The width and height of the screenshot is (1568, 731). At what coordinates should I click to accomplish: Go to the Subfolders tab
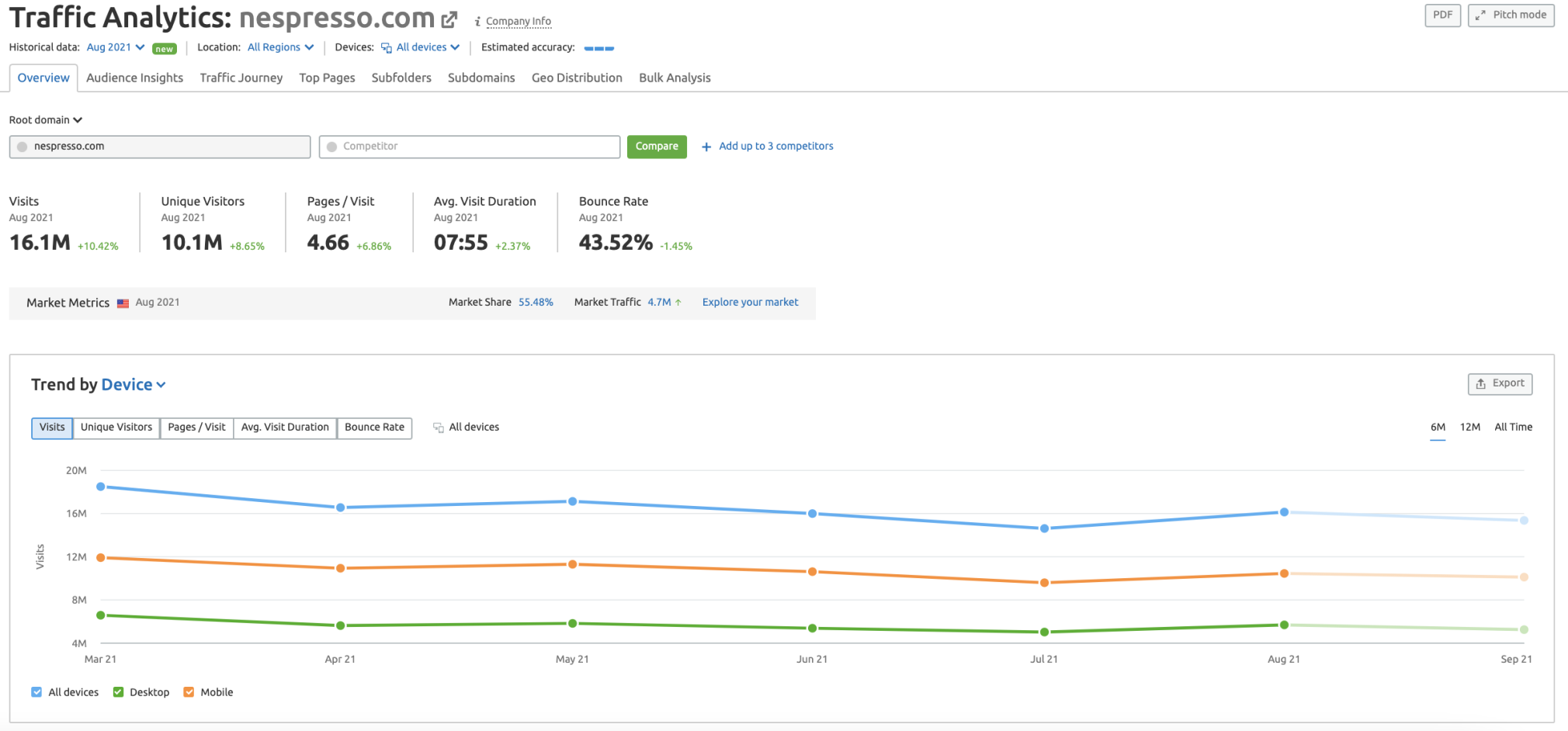coord(401,78)
